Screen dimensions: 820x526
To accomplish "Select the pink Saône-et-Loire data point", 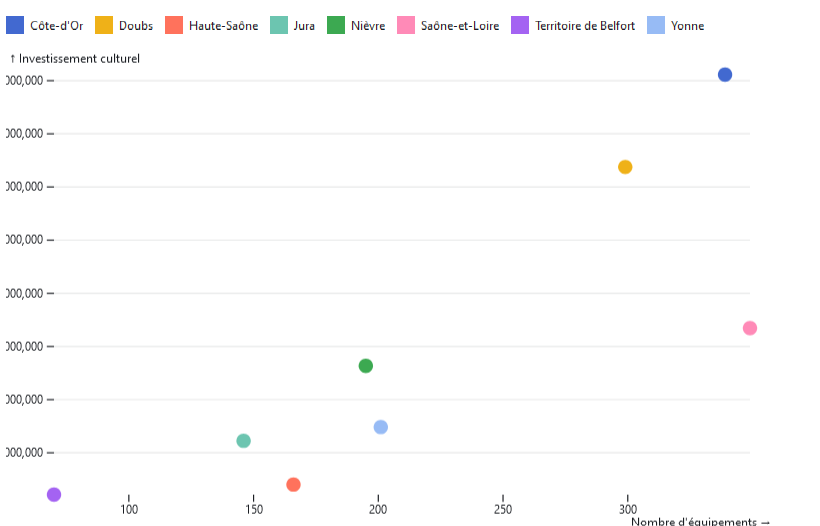I will pos(750,328).
